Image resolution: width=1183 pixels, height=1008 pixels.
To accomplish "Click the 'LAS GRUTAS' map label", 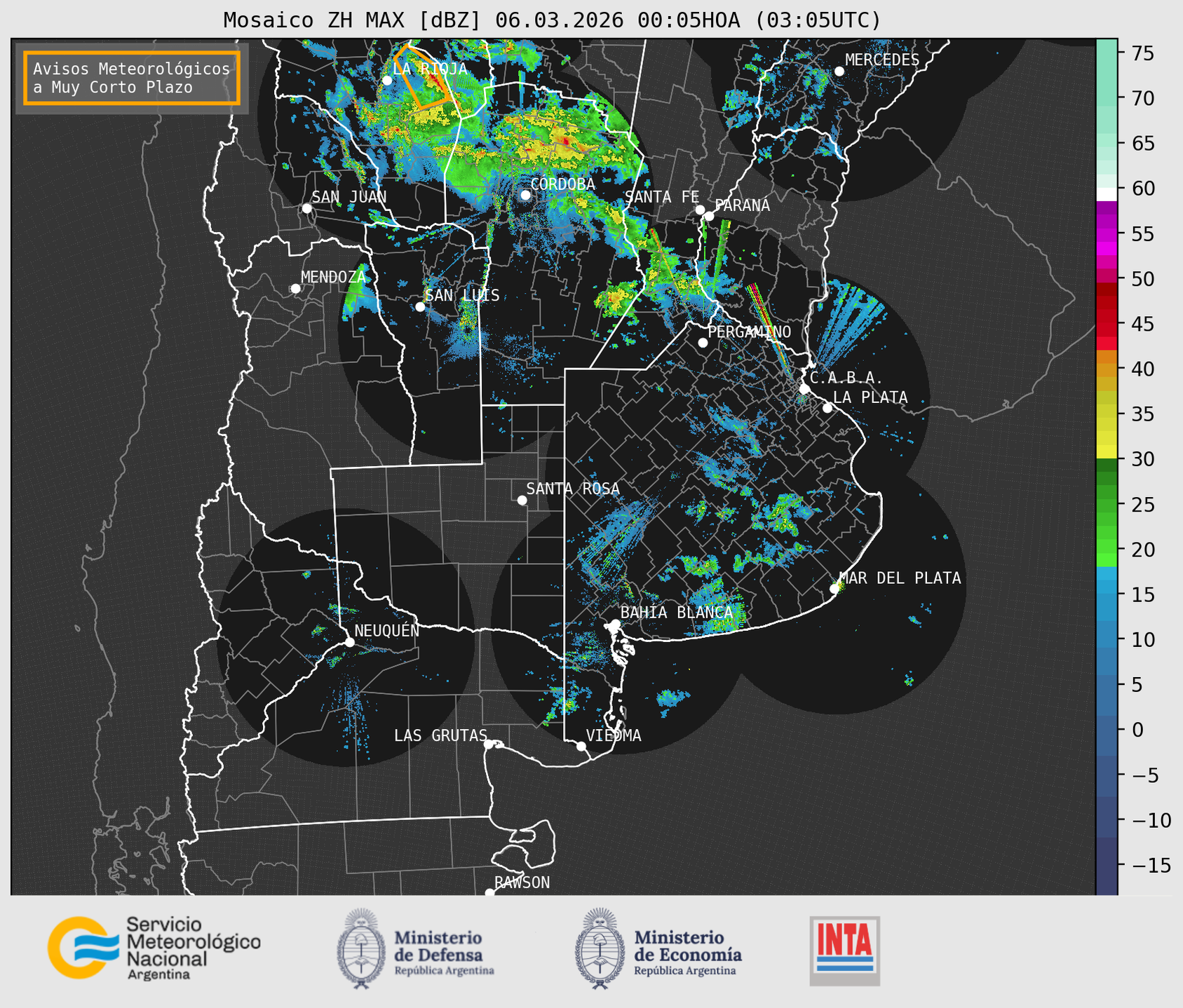I will point(440,735).
